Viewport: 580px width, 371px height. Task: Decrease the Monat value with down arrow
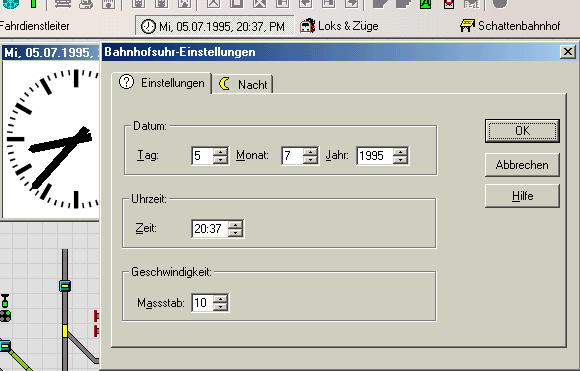[x=310, y=160]
